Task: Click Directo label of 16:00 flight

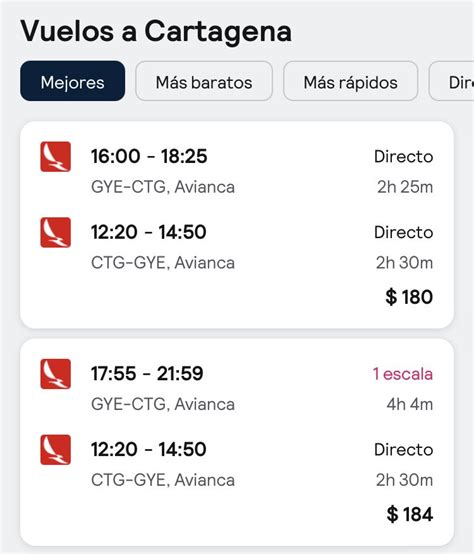Action: 403,157
